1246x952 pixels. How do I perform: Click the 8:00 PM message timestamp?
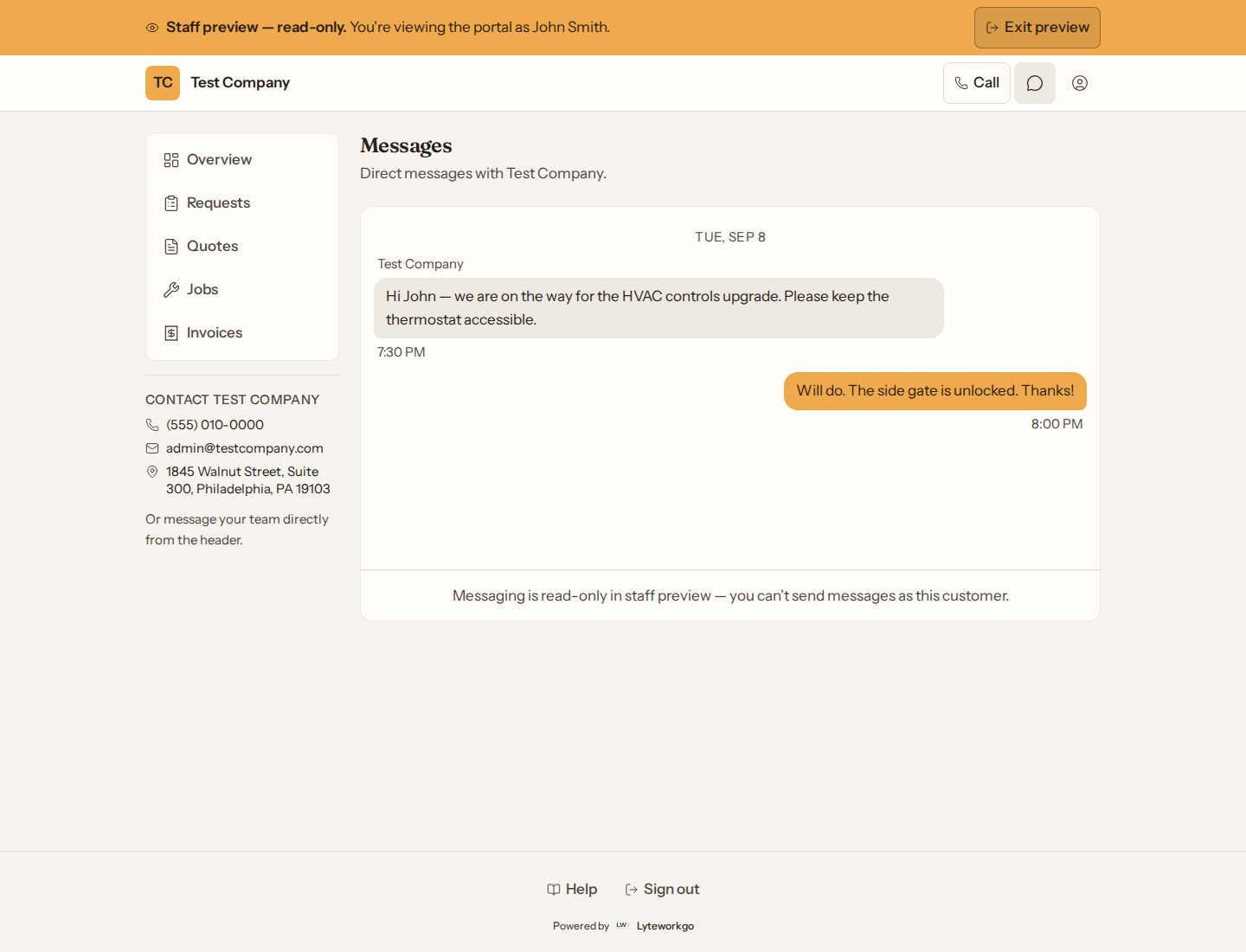tap(1057, 424)
